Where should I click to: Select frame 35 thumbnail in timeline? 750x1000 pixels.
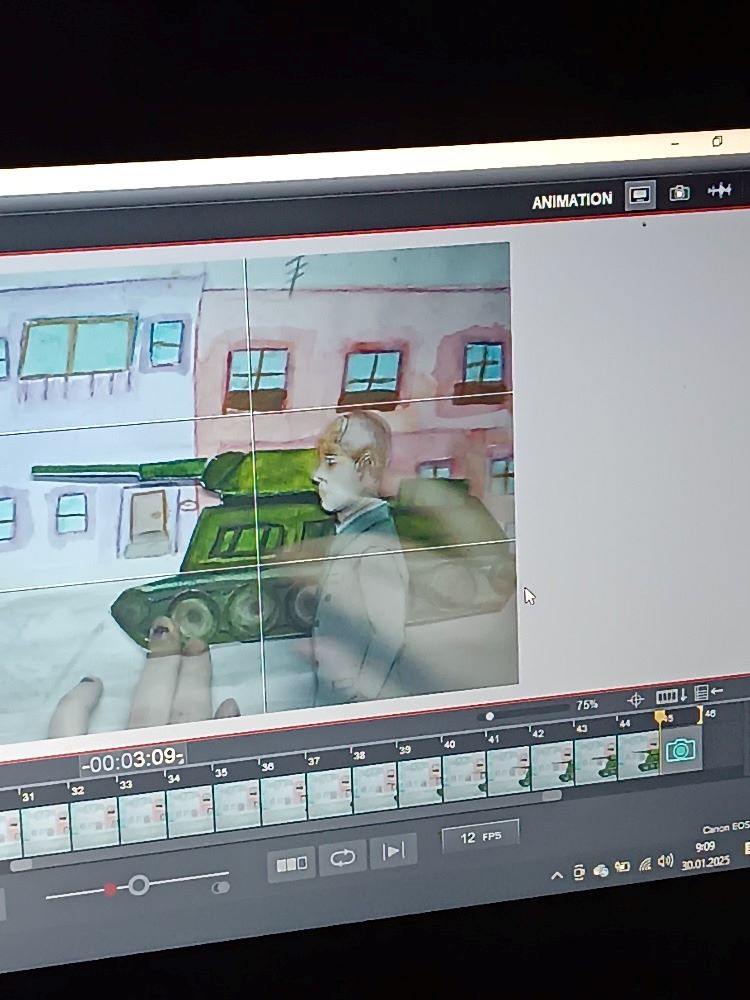point(237,805)
